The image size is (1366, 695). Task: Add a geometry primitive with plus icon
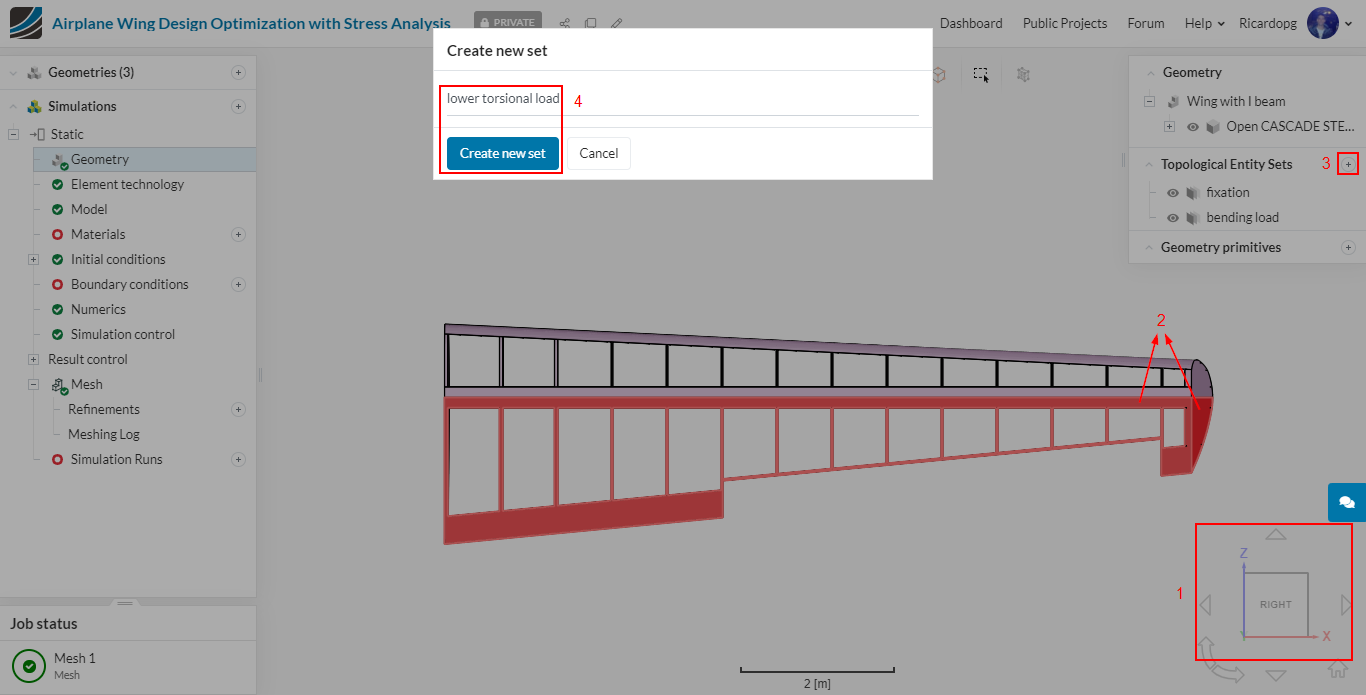[1348, 247]
